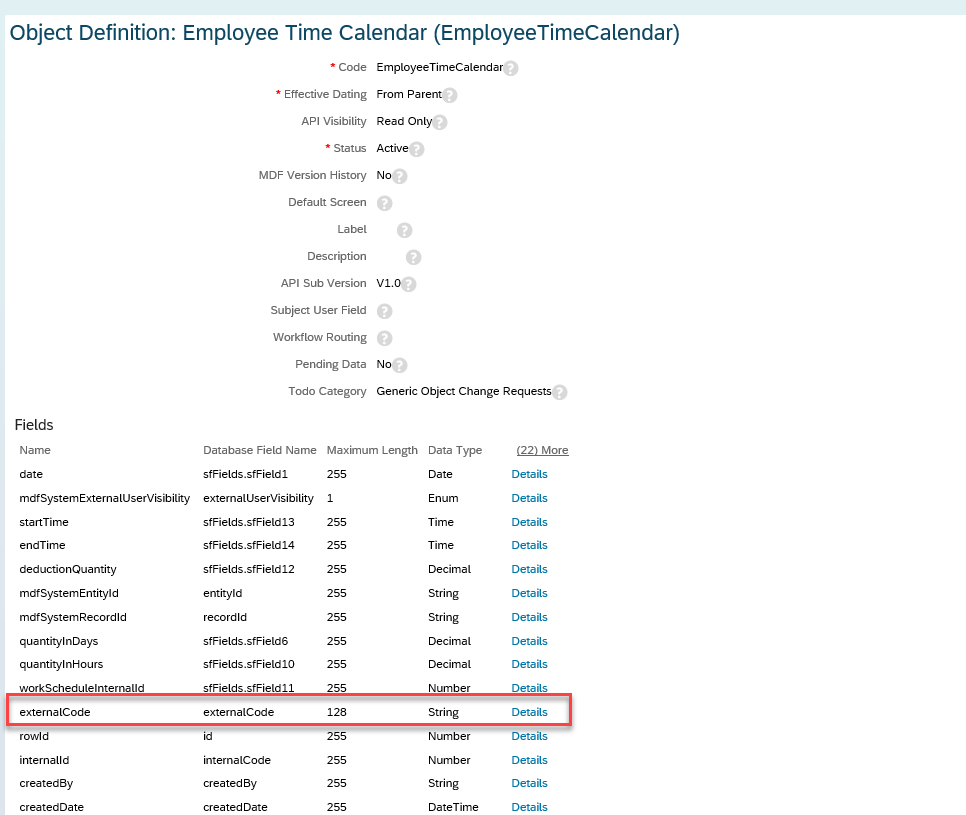Select the externalCode field name cell
The image size is (966, 815).
[55, 712]
